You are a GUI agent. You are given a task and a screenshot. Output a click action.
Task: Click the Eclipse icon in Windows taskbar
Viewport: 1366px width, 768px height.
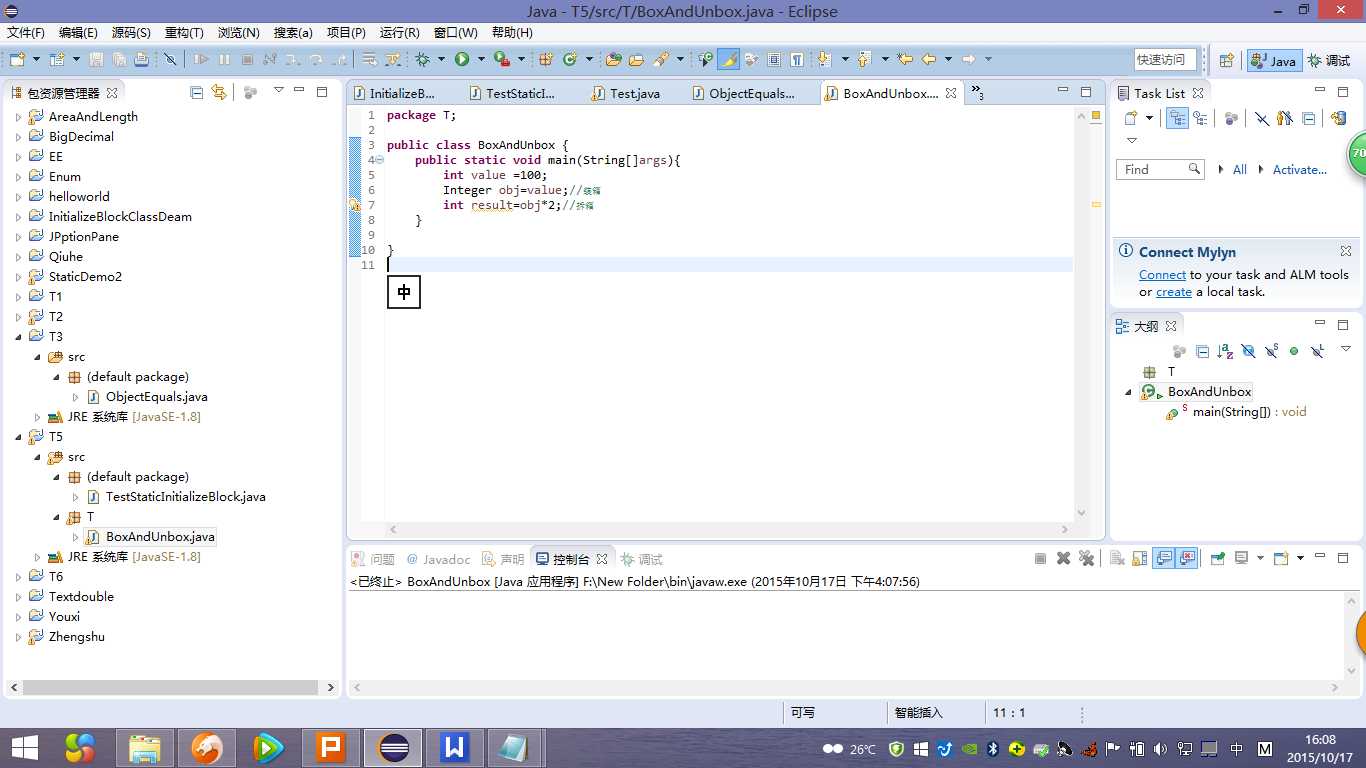click(395, 747)
